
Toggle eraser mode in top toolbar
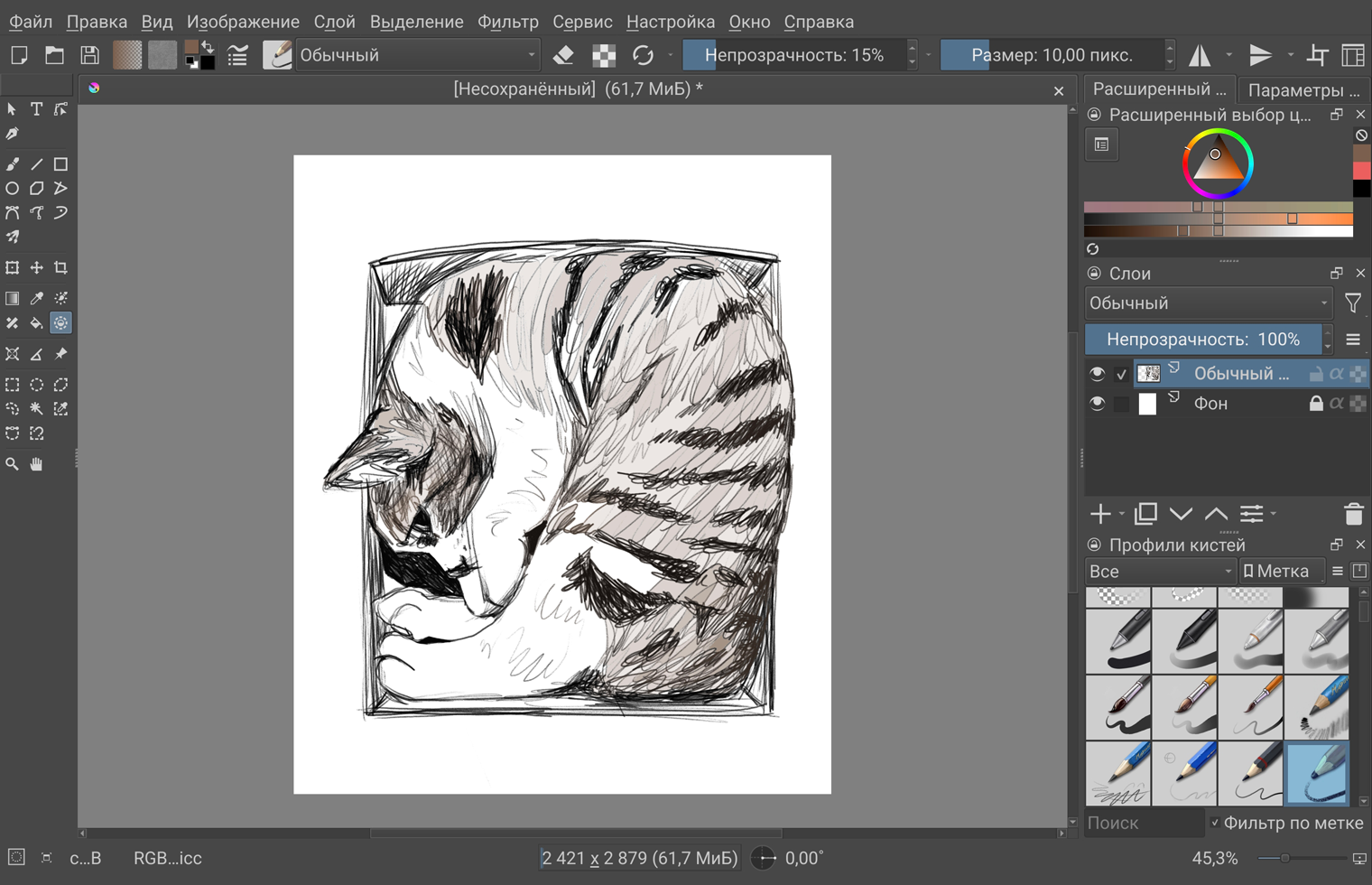point(563,55)
